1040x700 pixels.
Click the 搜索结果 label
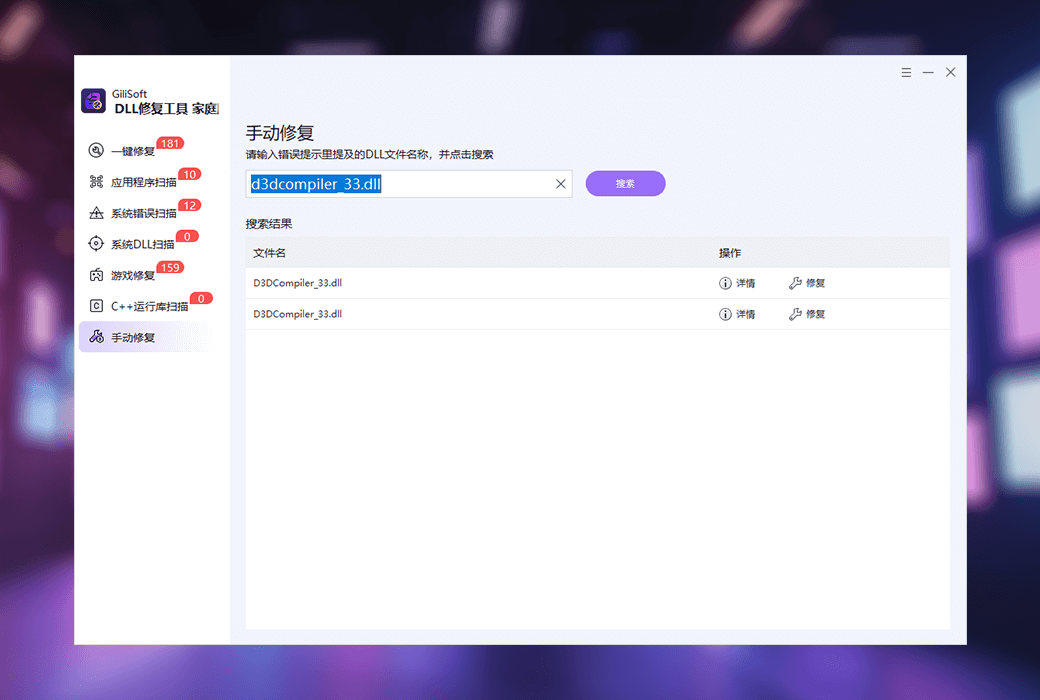[269, 224]
